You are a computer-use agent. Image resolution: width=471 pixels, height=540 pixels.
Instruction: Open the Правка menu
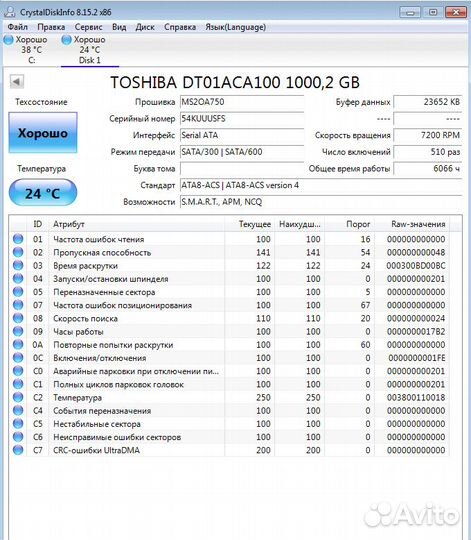coord(51,27)
